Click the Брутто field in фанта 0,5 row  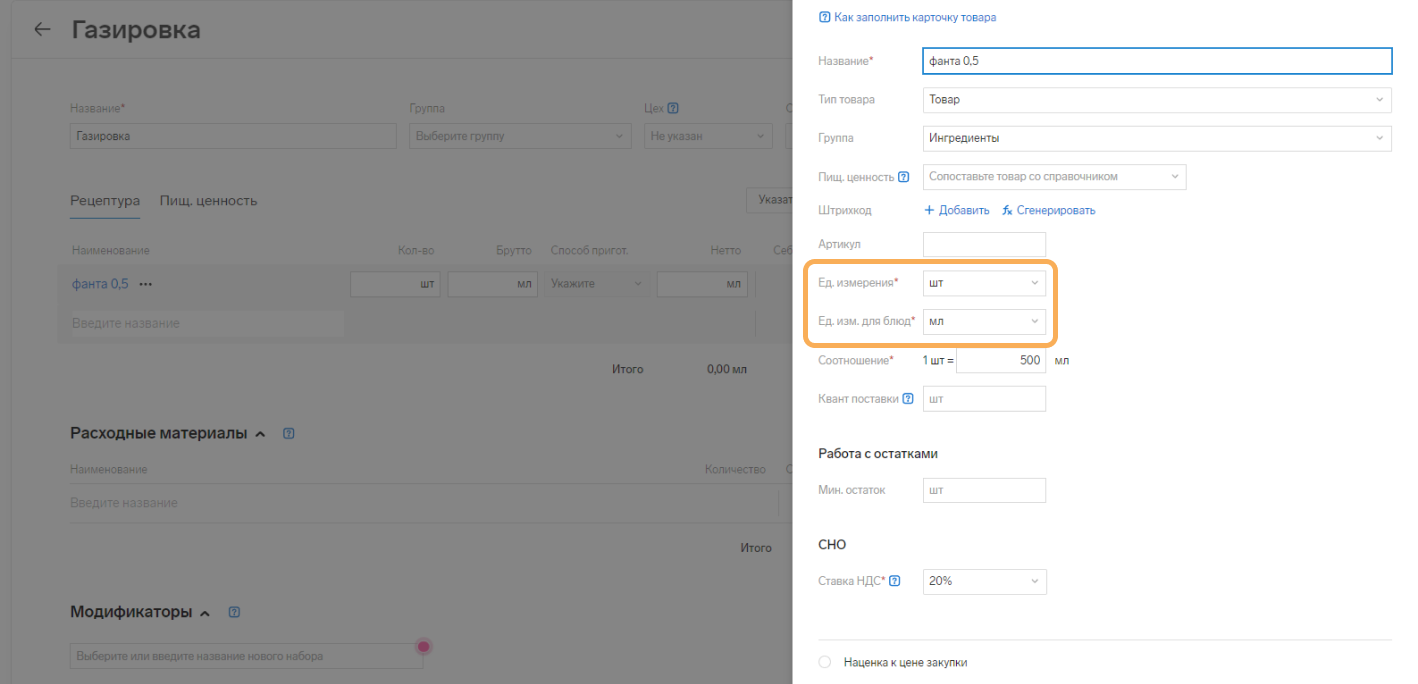tap(493, 284)
